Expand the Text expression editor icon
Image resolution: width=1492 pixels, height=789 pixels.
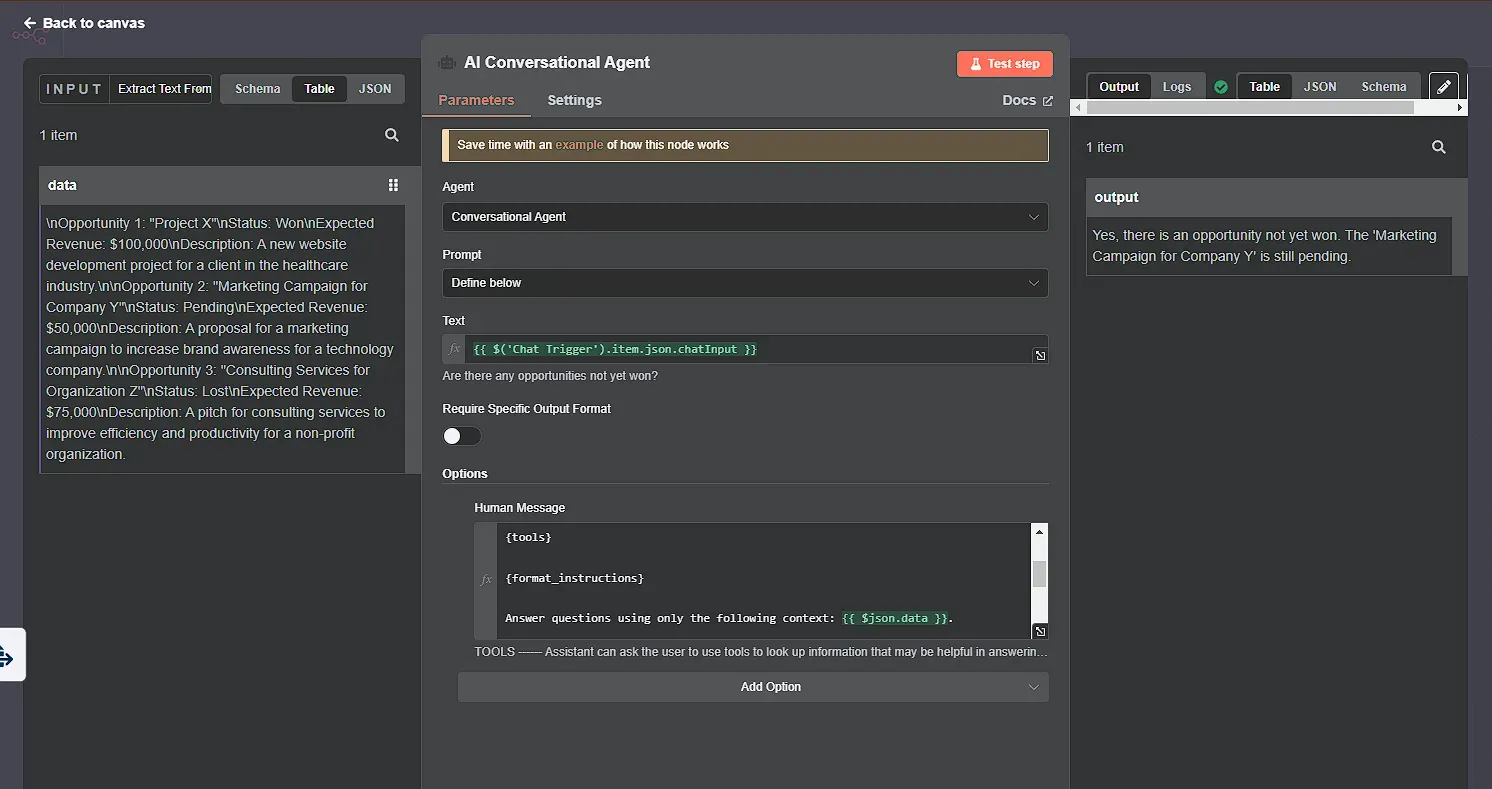[x=1040, y=355]
